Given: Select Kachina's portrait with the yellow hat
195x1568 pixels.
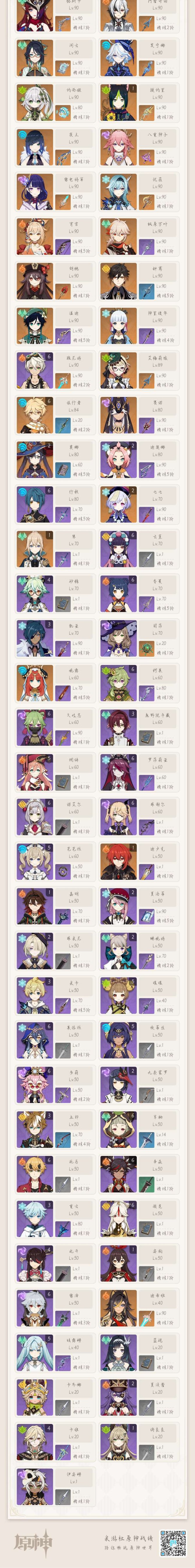Looking at the screenshot, I should (x=35, y=1397).
